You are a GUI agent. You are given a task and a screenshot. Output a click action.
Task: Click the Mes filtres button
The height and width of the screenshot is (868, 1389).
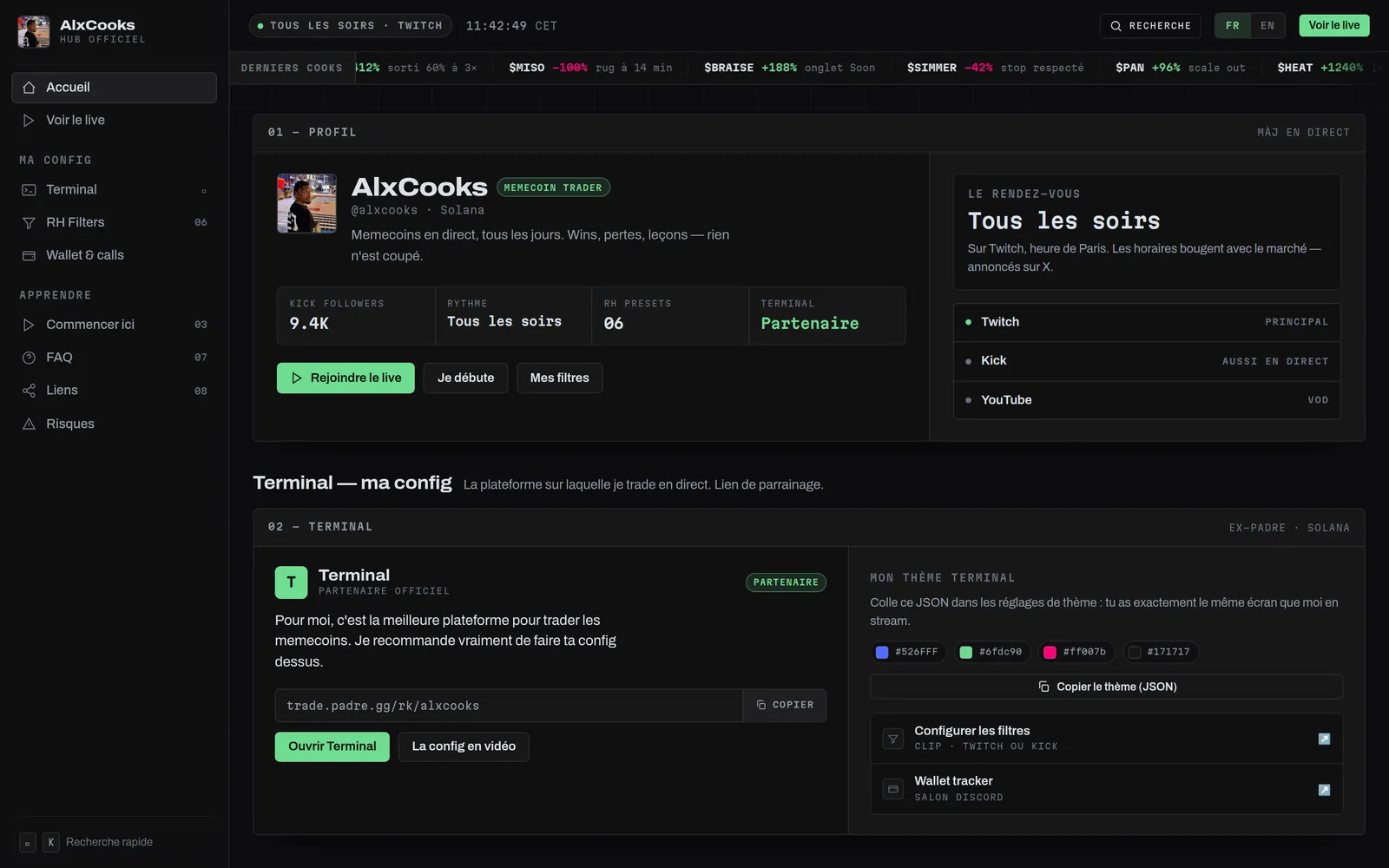pos(559,378)
